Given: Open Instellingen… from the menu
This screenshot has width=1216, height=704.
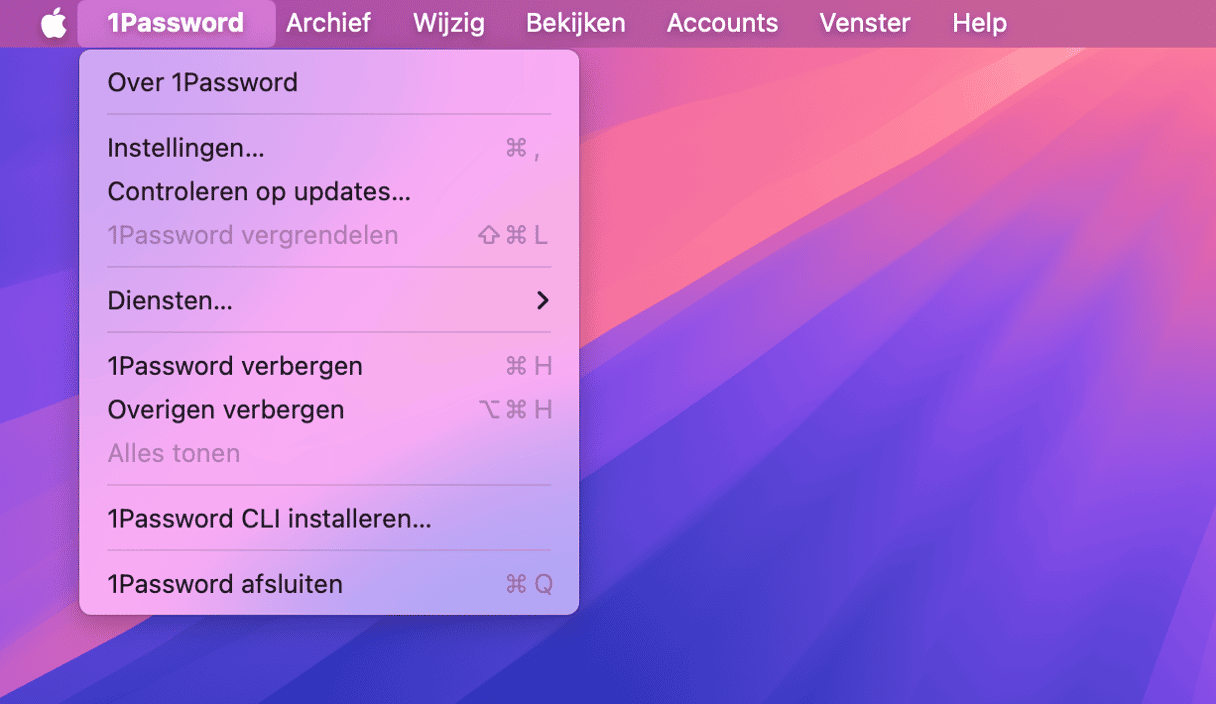Looking at the screenshot, I should [329, 148].
